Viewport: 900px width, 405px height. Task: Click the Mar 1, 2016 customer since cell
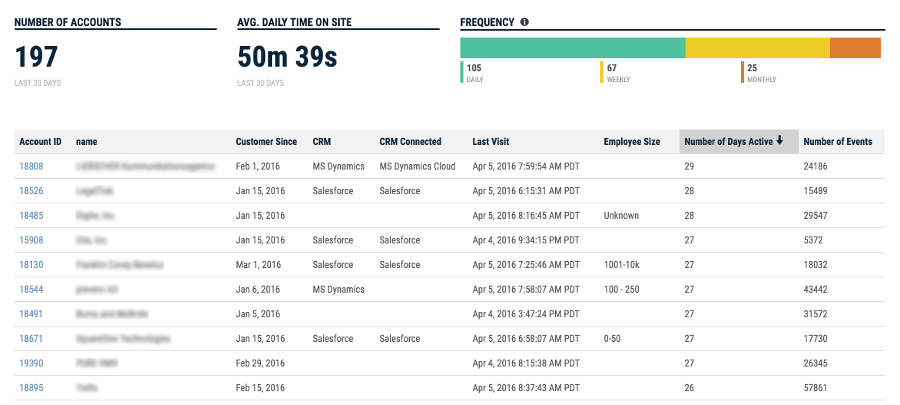point(258,265)
